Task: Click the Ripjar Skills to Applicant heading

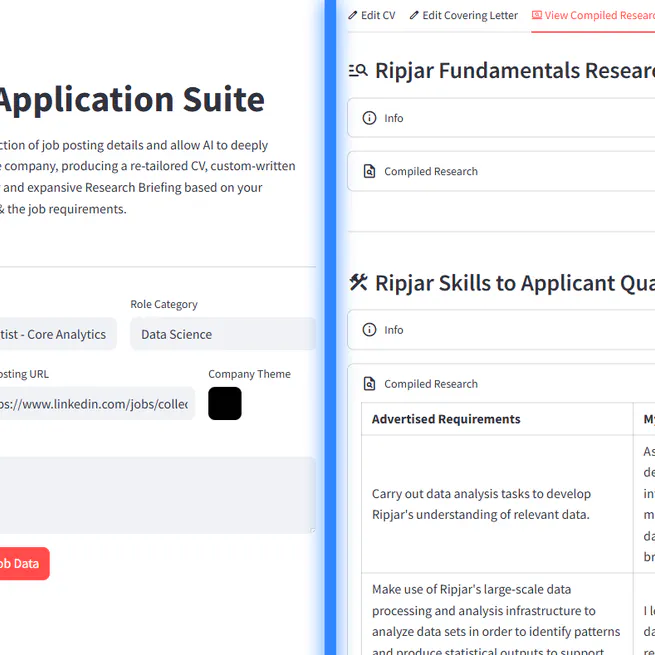Action: [x=515, y=283]
